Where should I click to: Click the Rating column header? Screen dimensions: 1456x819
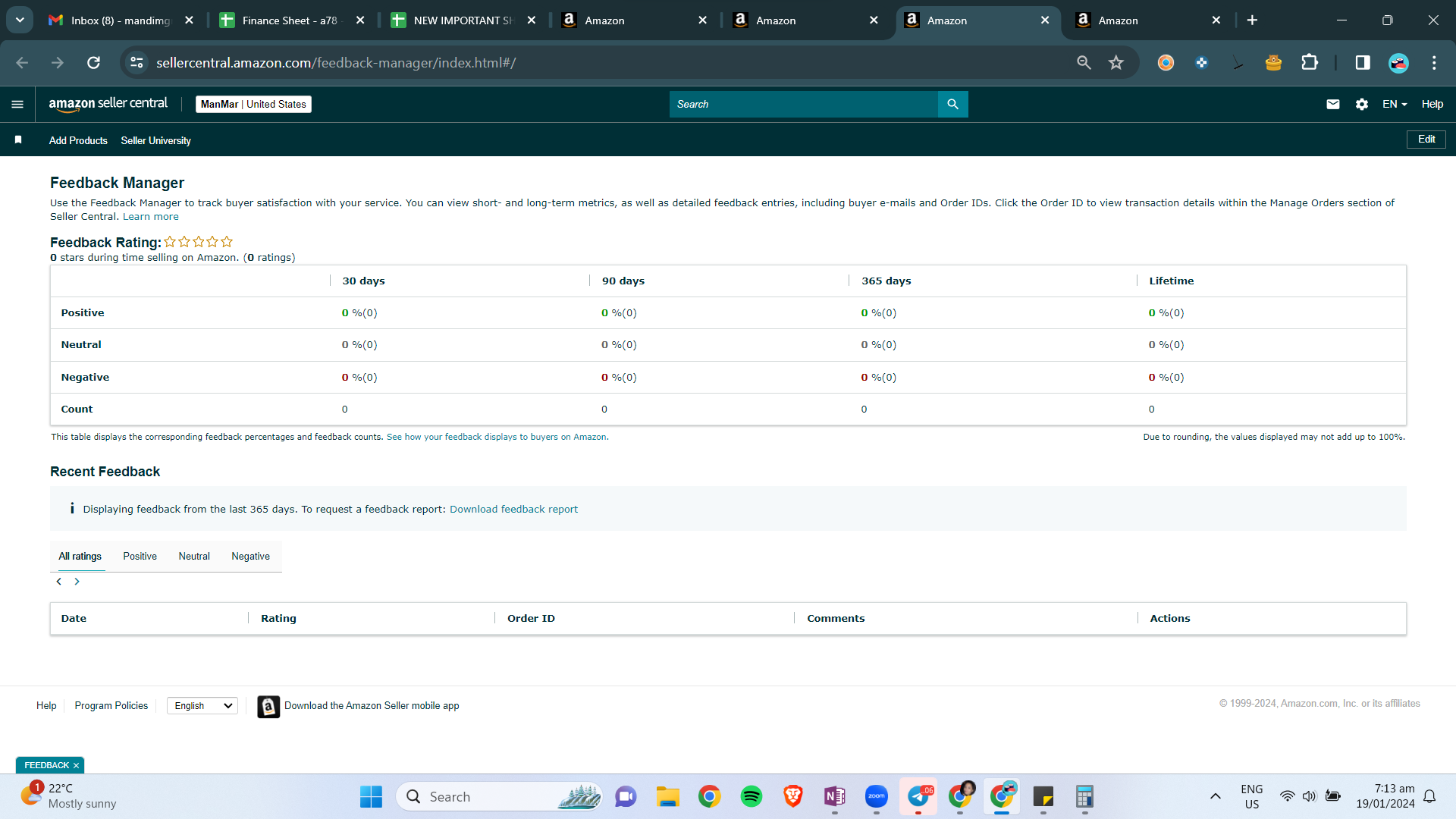(x=278, y=619)
